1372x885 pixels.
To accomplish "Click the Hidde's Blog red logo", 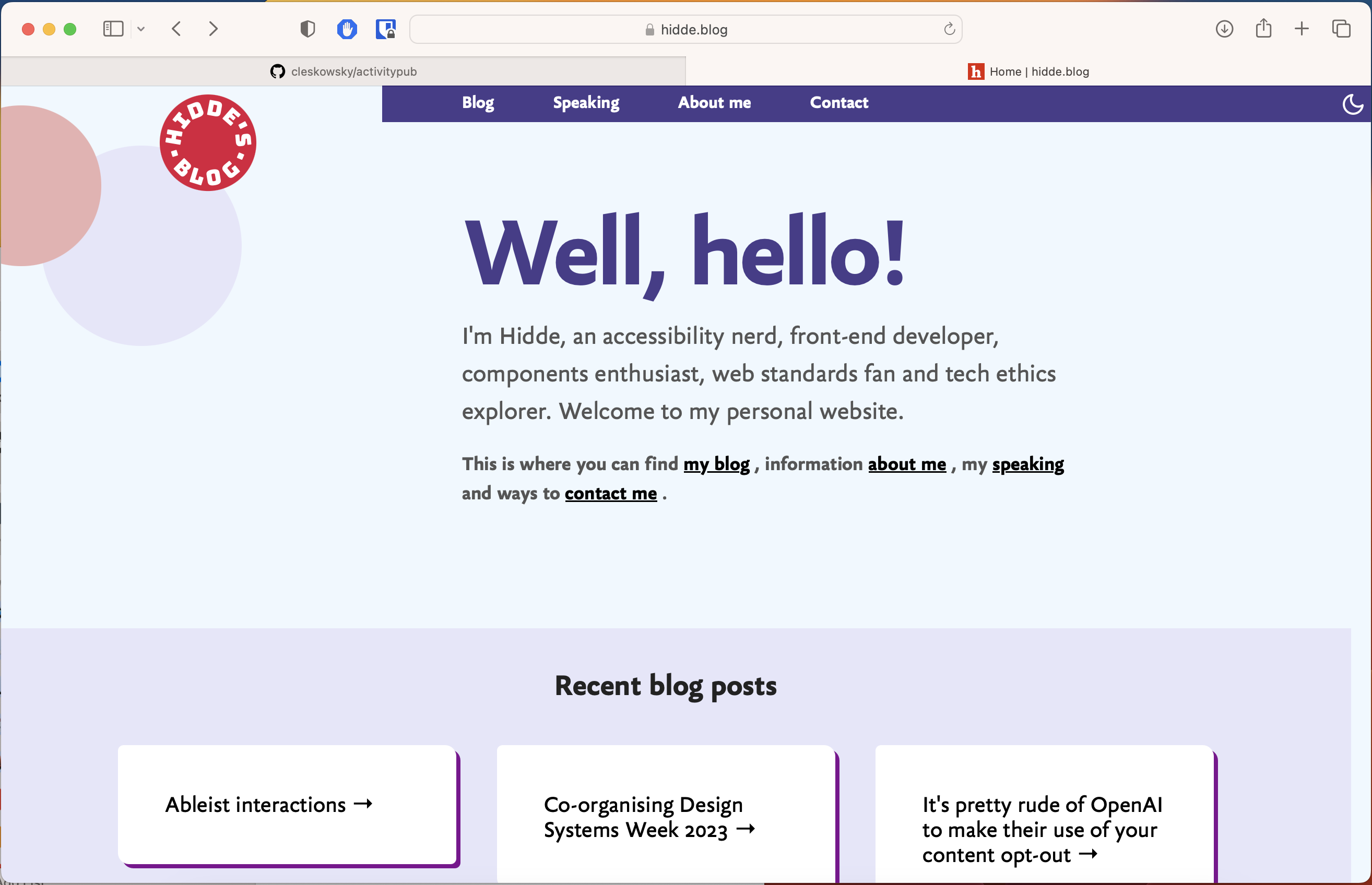I will pos(208,142).
